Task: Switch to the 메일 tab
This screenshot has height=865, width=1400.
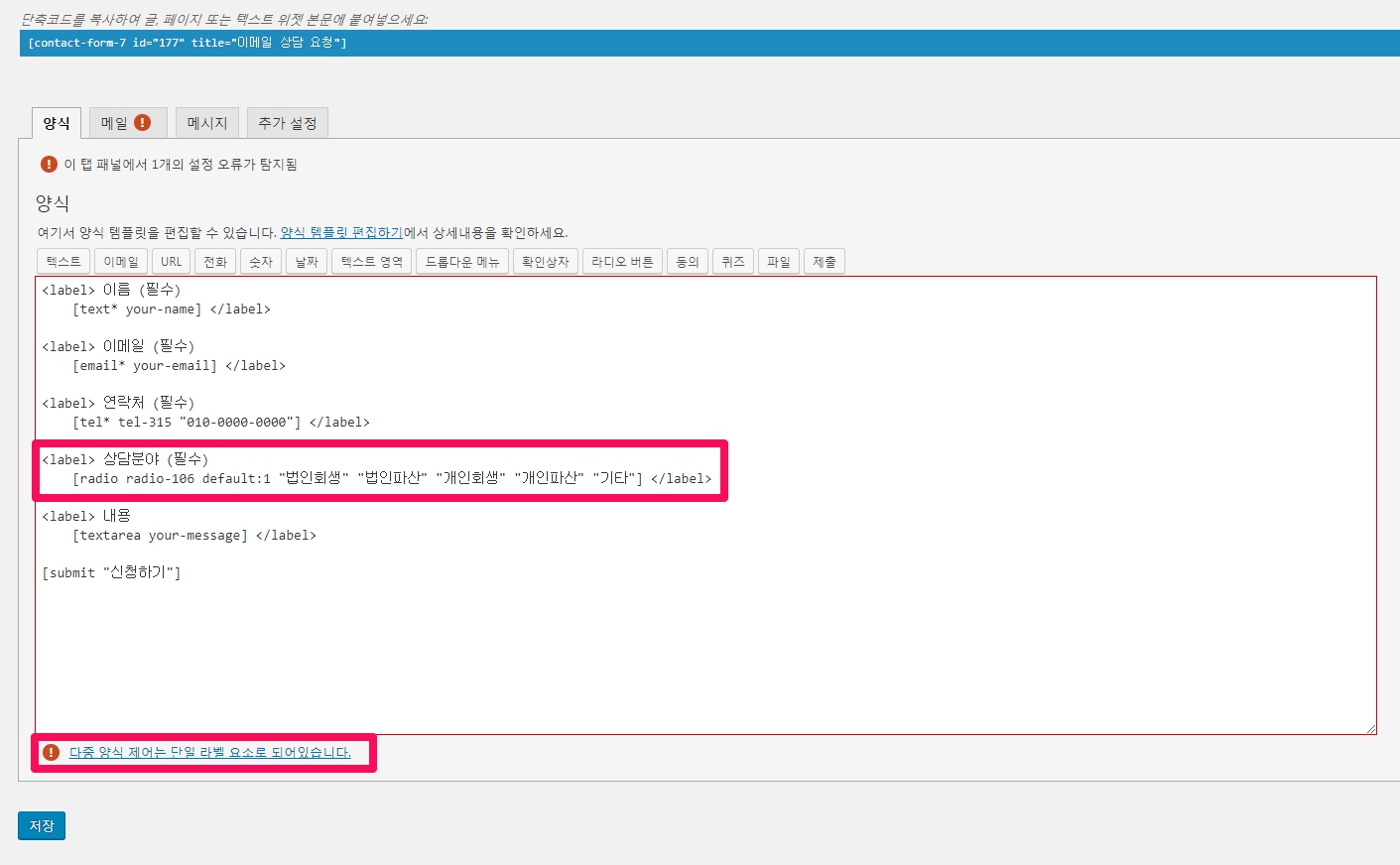Action: pos(127,123)
